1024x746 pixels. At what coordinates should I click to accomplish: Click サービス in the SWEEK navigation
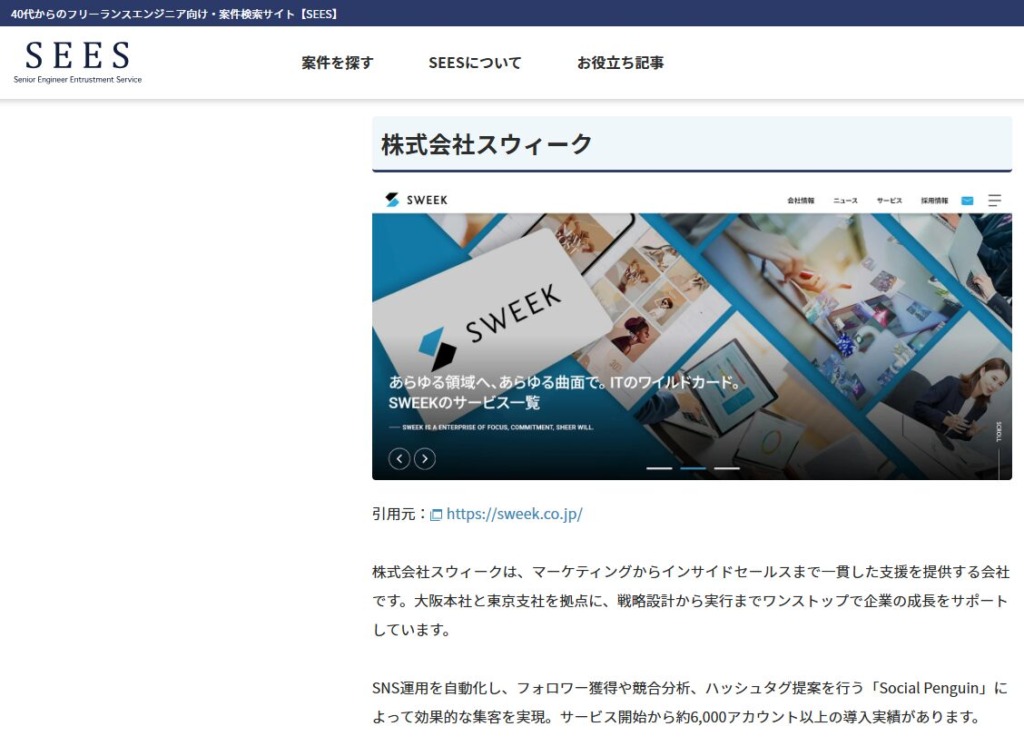[x=889, y=201]
